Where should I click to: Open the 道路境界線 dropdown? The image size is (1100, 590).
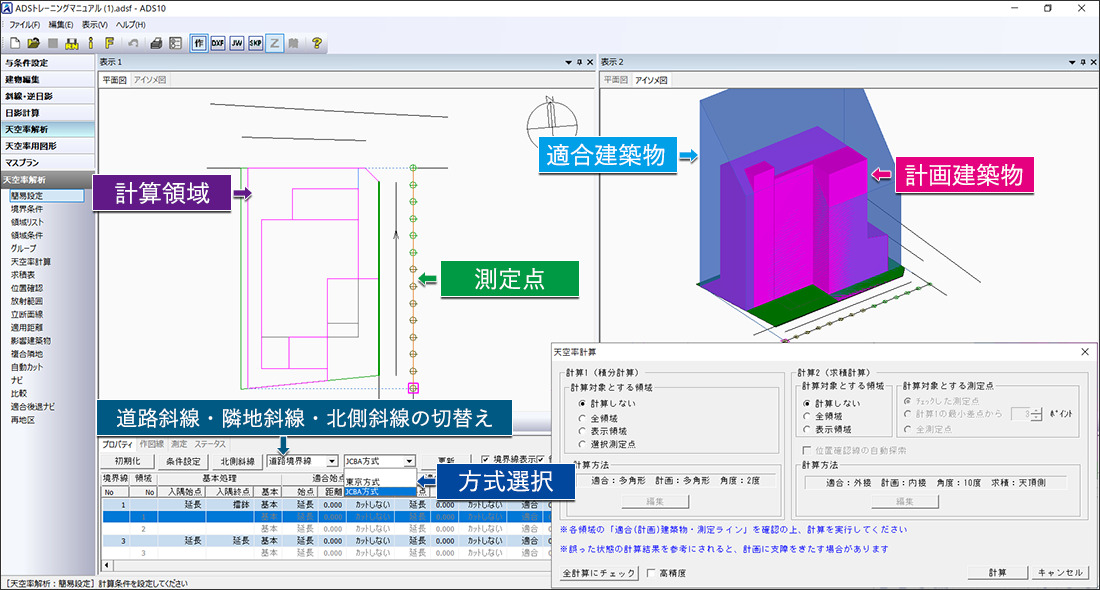[331, 461]
